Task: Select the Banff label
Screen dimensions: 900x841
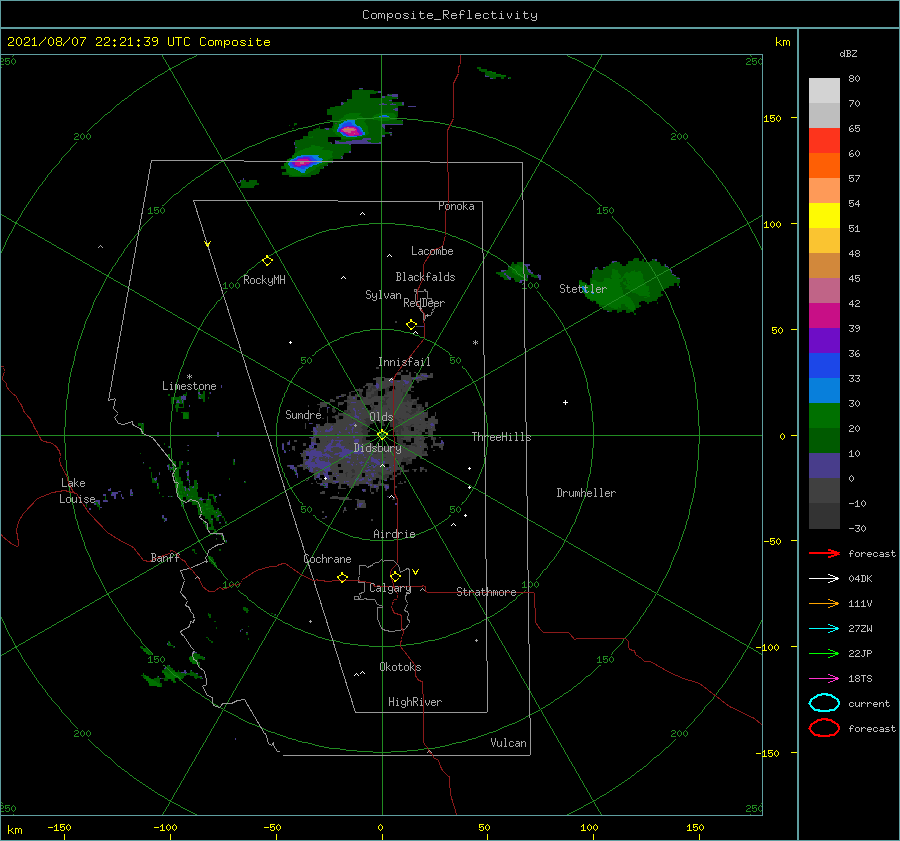Action: pyautogui.click(x=165, y=557)
